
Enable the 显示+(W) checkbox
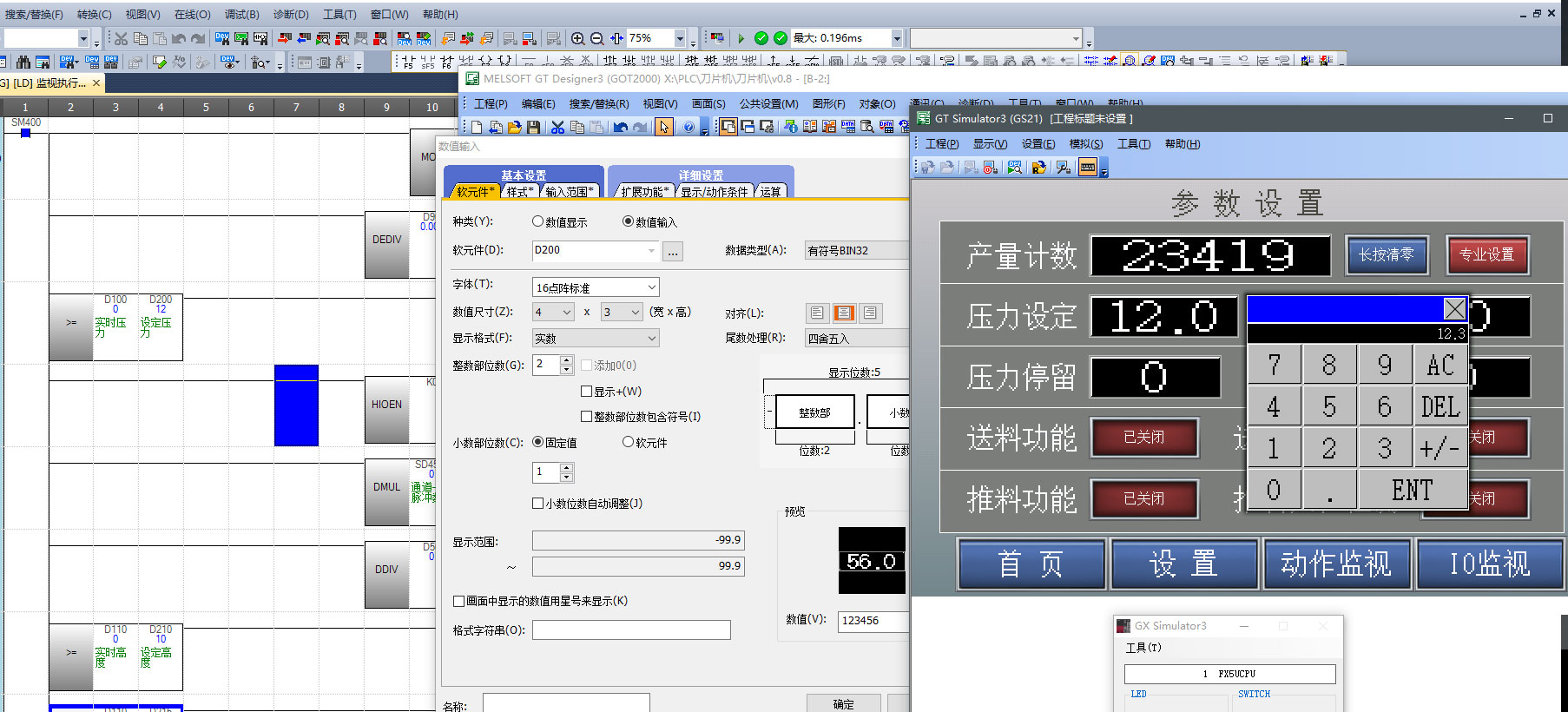(586, 392)
